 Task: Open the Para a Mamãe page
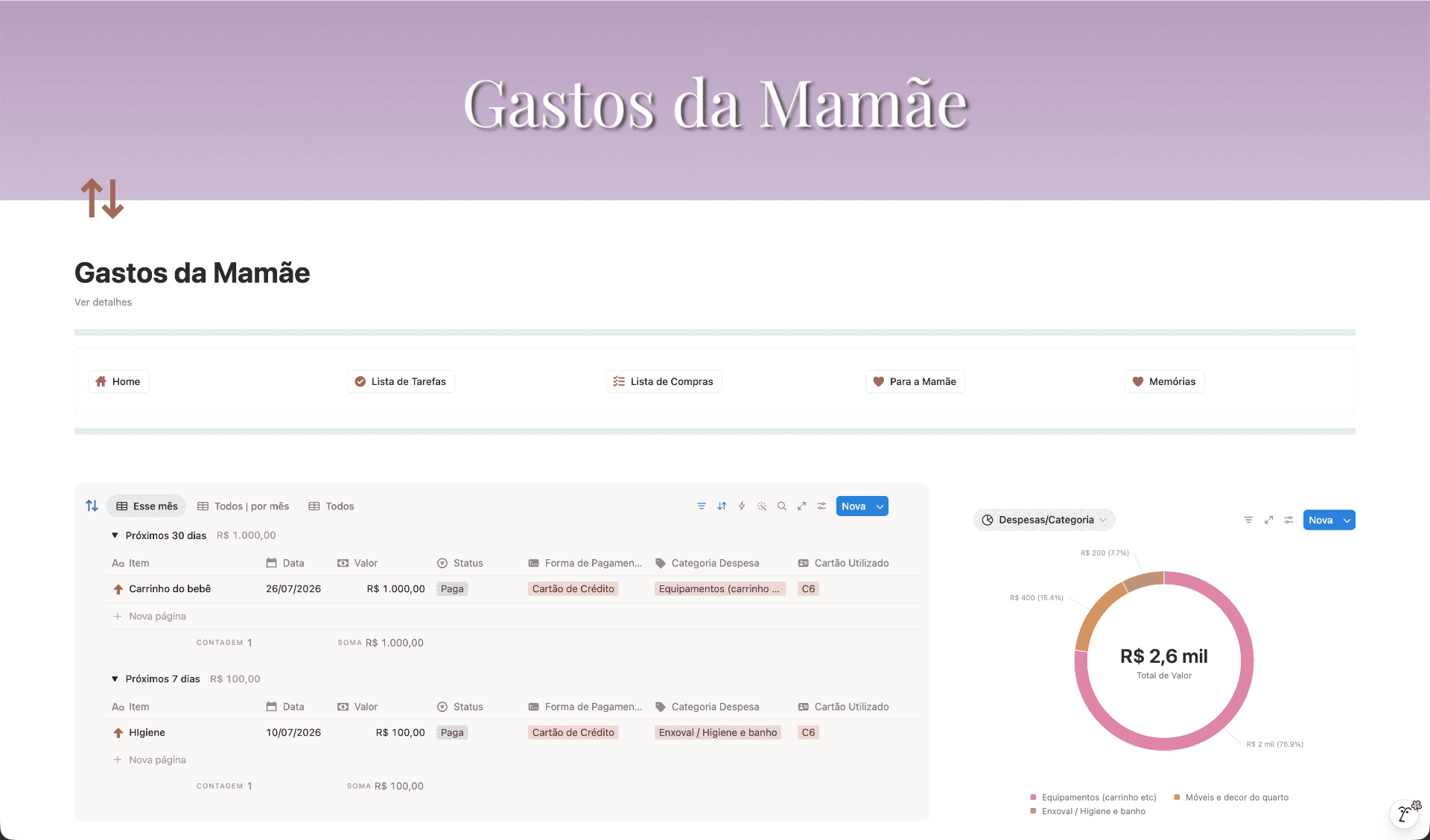coord(915,381)
